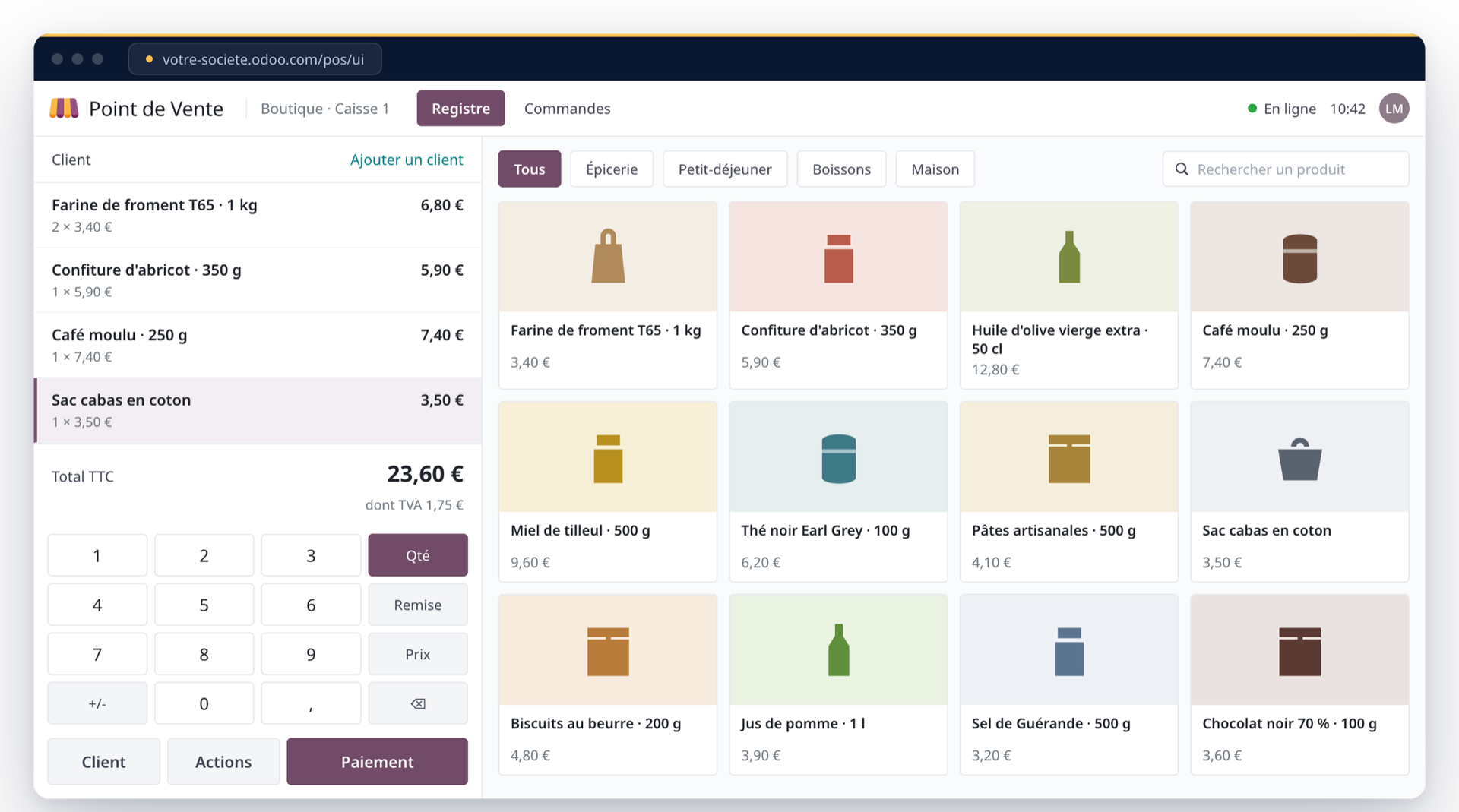Tap numpad key 0

tap(204, 703)
